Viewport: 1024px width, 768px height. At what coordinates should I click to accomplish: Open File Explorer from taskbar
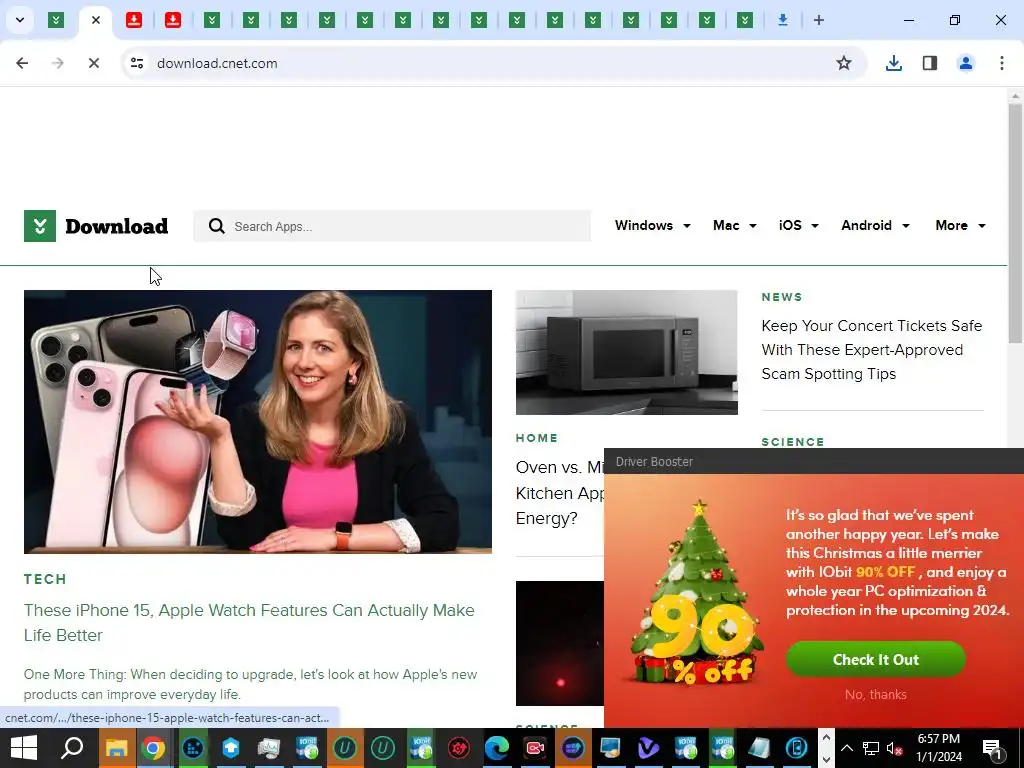click(116, 748)
